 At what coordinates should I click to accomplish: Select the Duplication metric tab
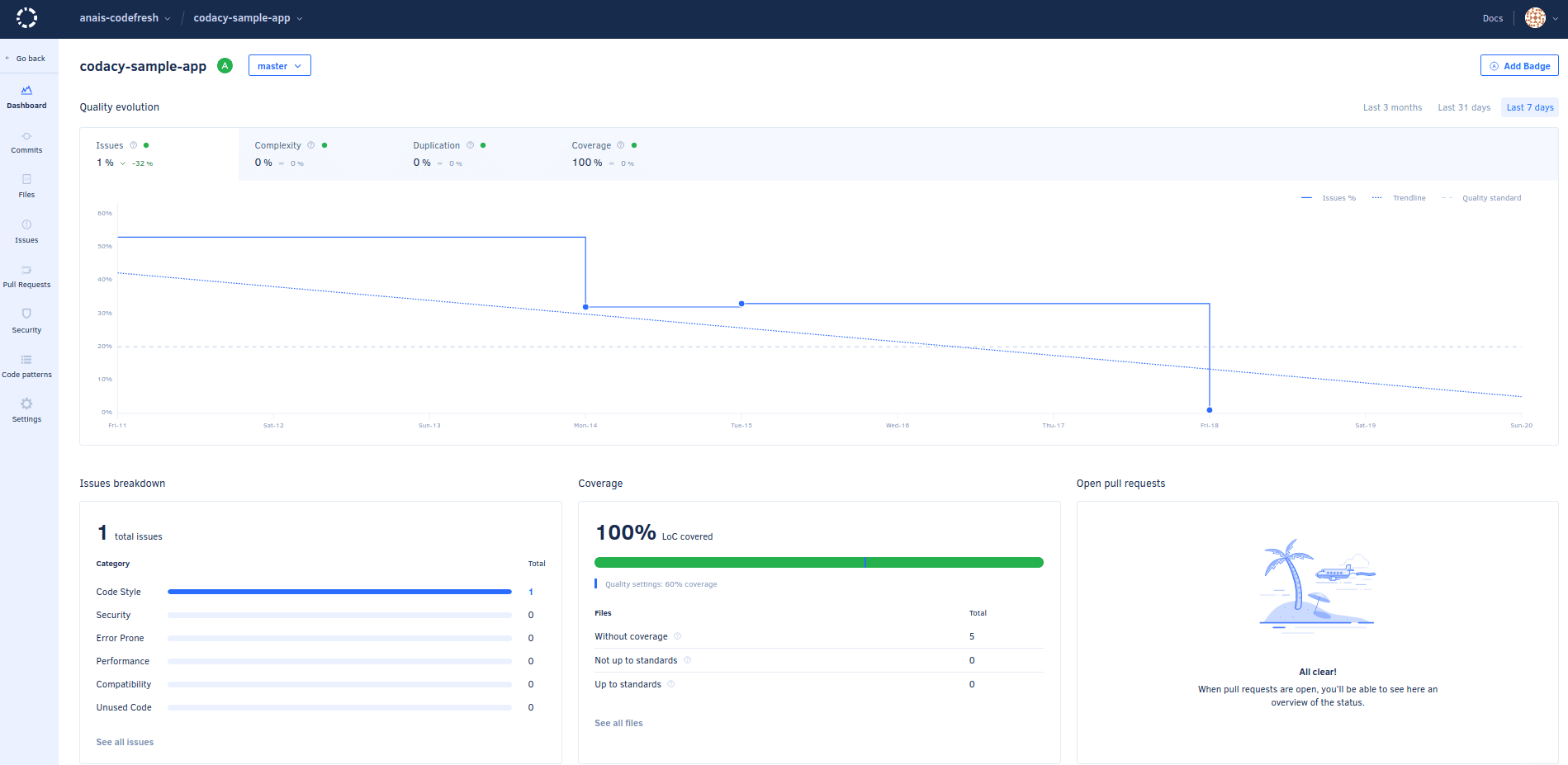click(437, 153)
